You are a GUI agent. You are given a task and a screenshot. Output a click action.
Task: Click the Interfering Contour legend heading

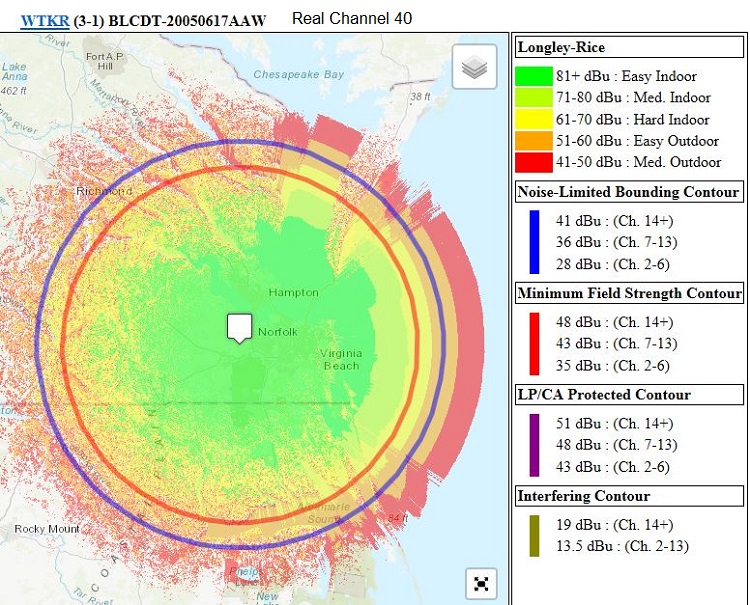click(583, 496)
